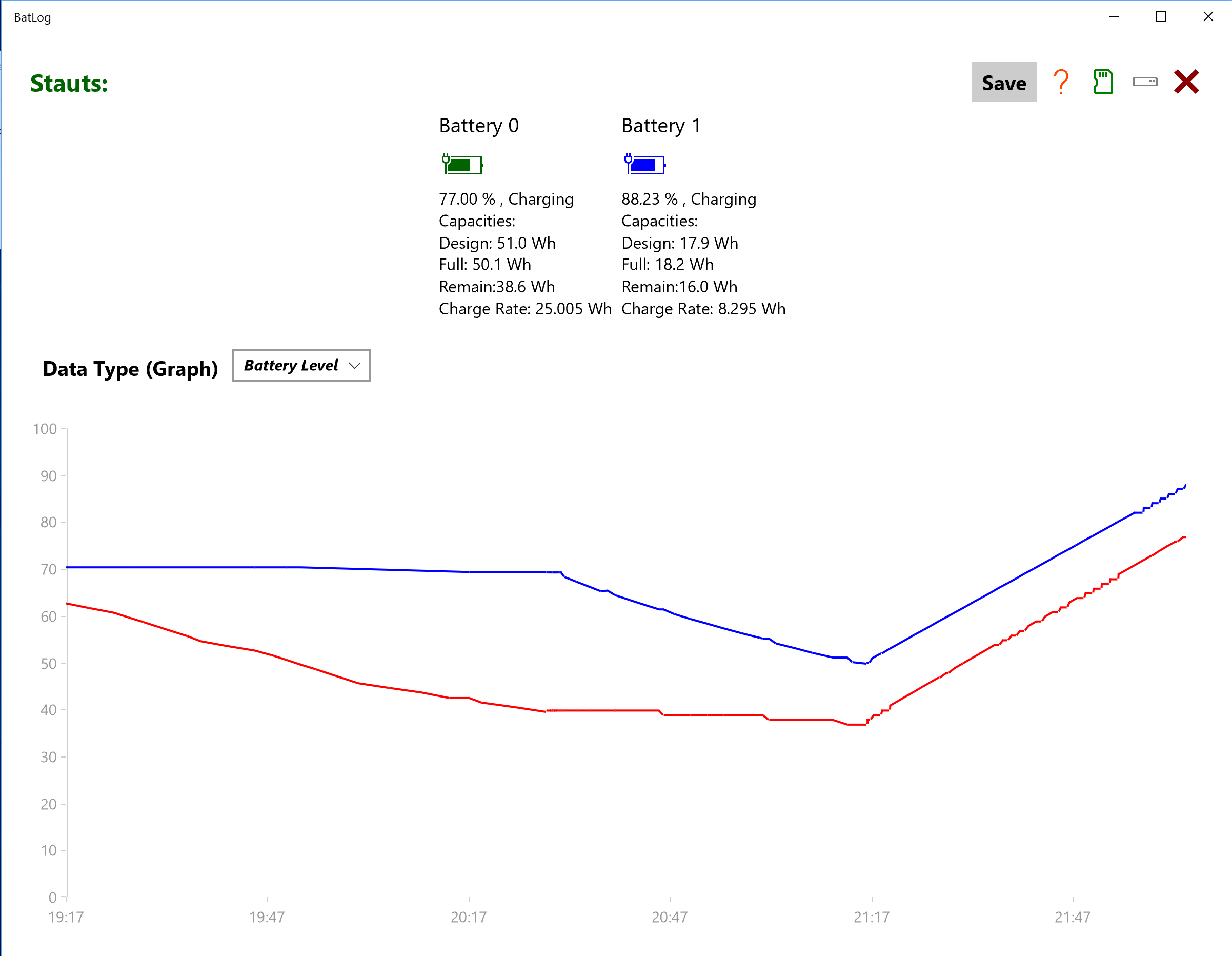
Task: Open the Battery Level dropdown
Action: coord(300,366)
